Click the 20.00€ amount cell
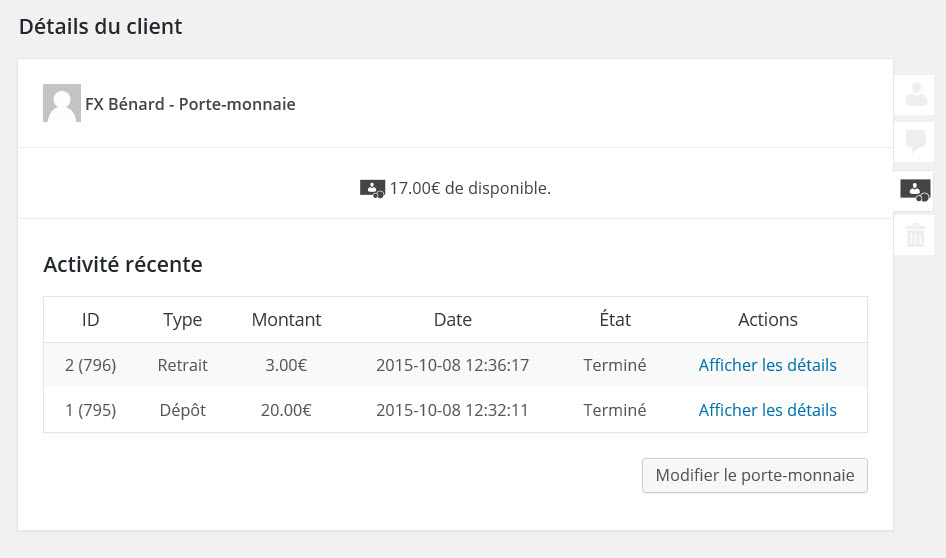 point(286,410)
